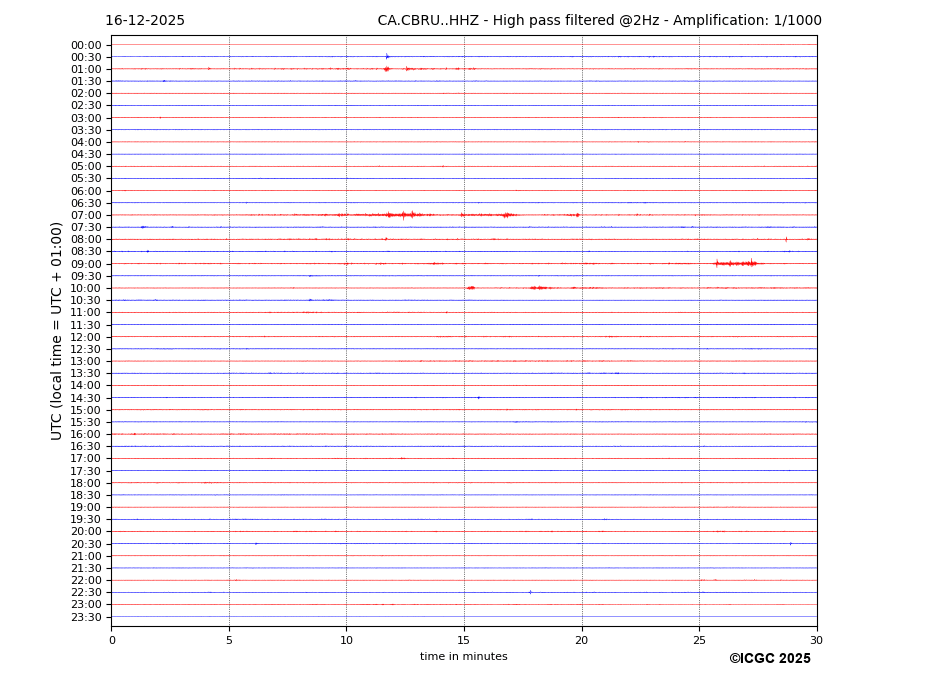Click the blue spike on the 22:30 trace
Screen dimensions: 927x696
[530, 592]
